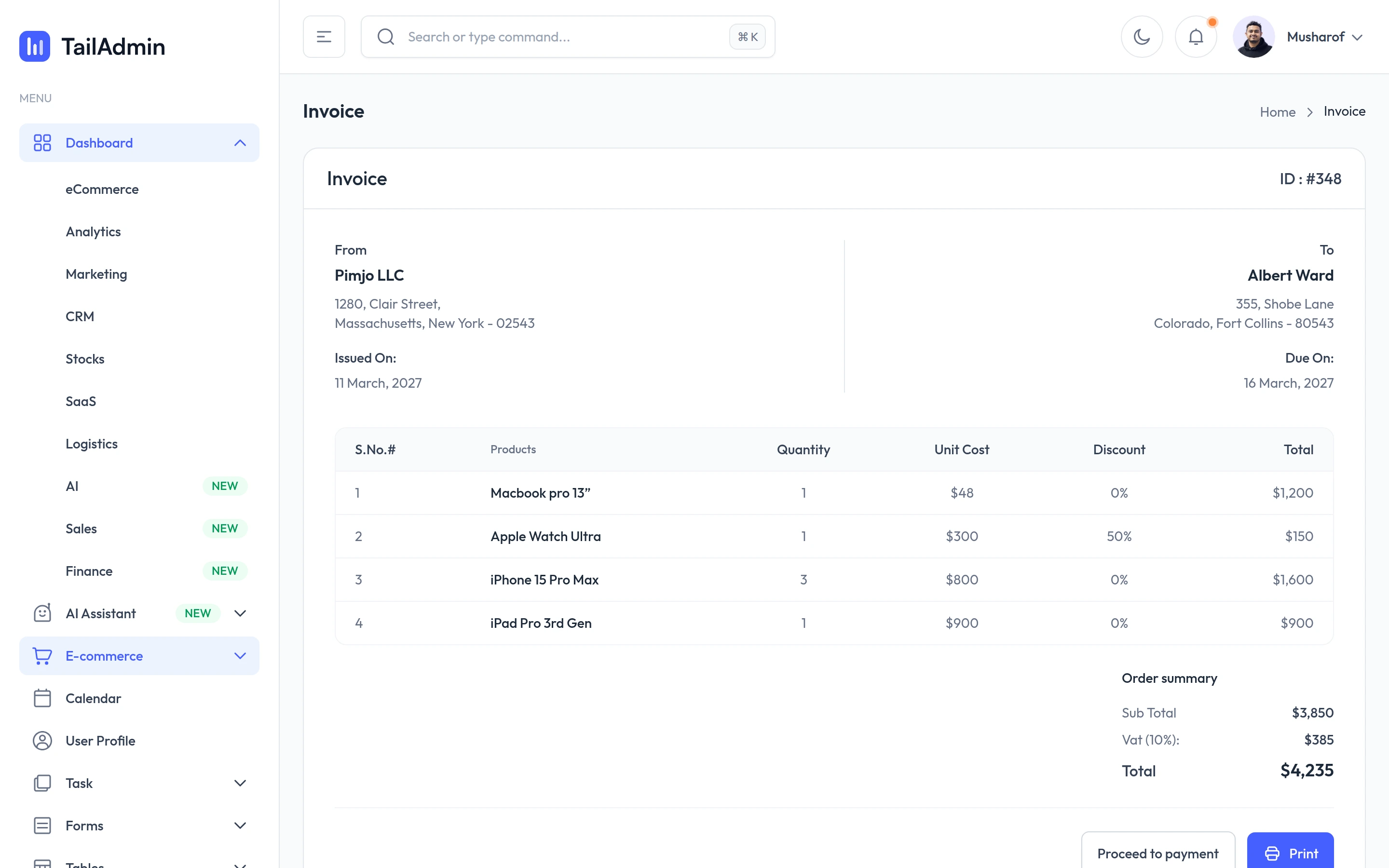
Task: Click the Print label on the button
Action: pyautogui.click(x=1304, y=854)
